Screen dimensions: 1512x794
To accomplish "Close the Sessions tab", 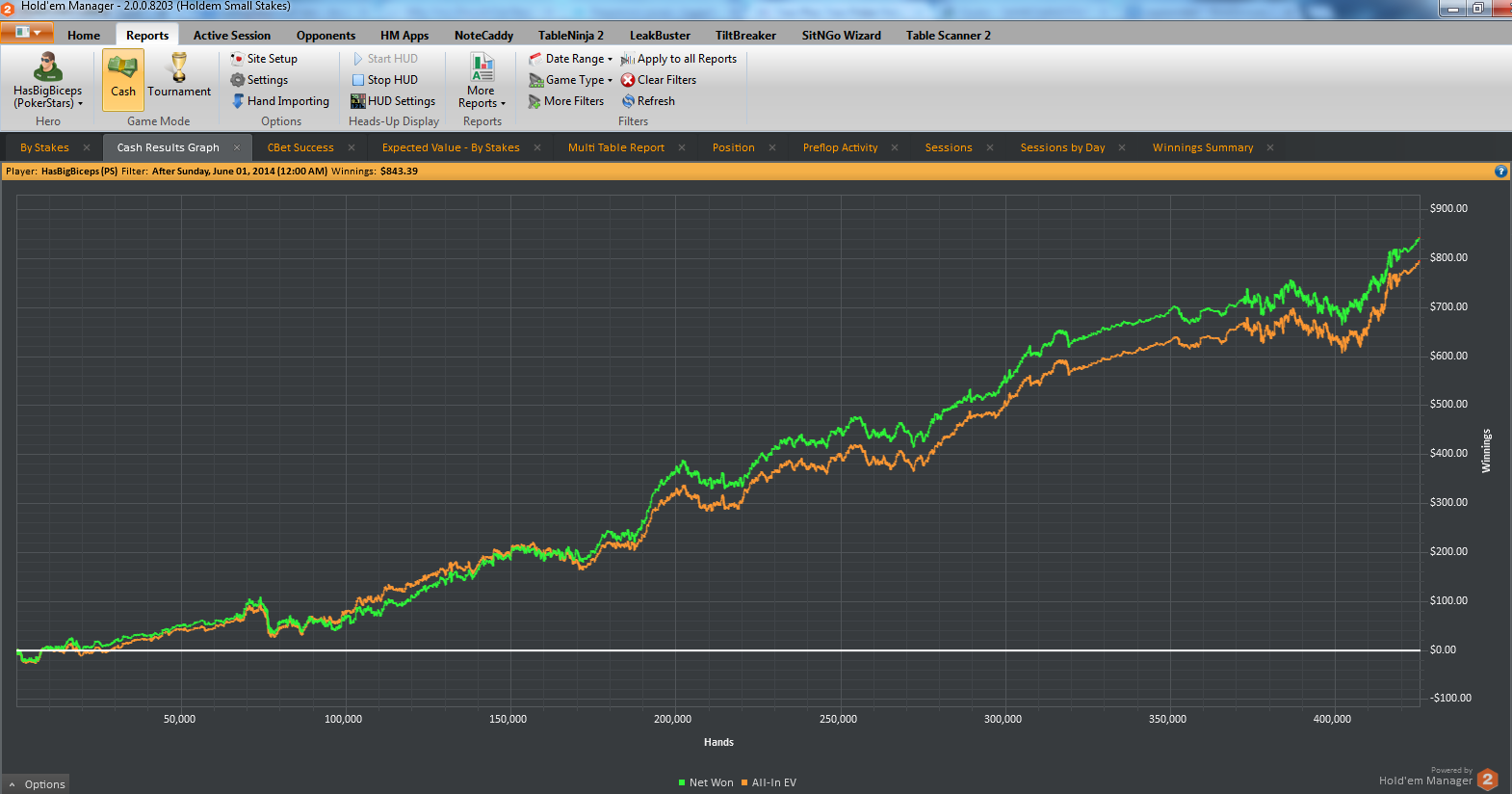I will pyautogui.click(x=990, y=147).
